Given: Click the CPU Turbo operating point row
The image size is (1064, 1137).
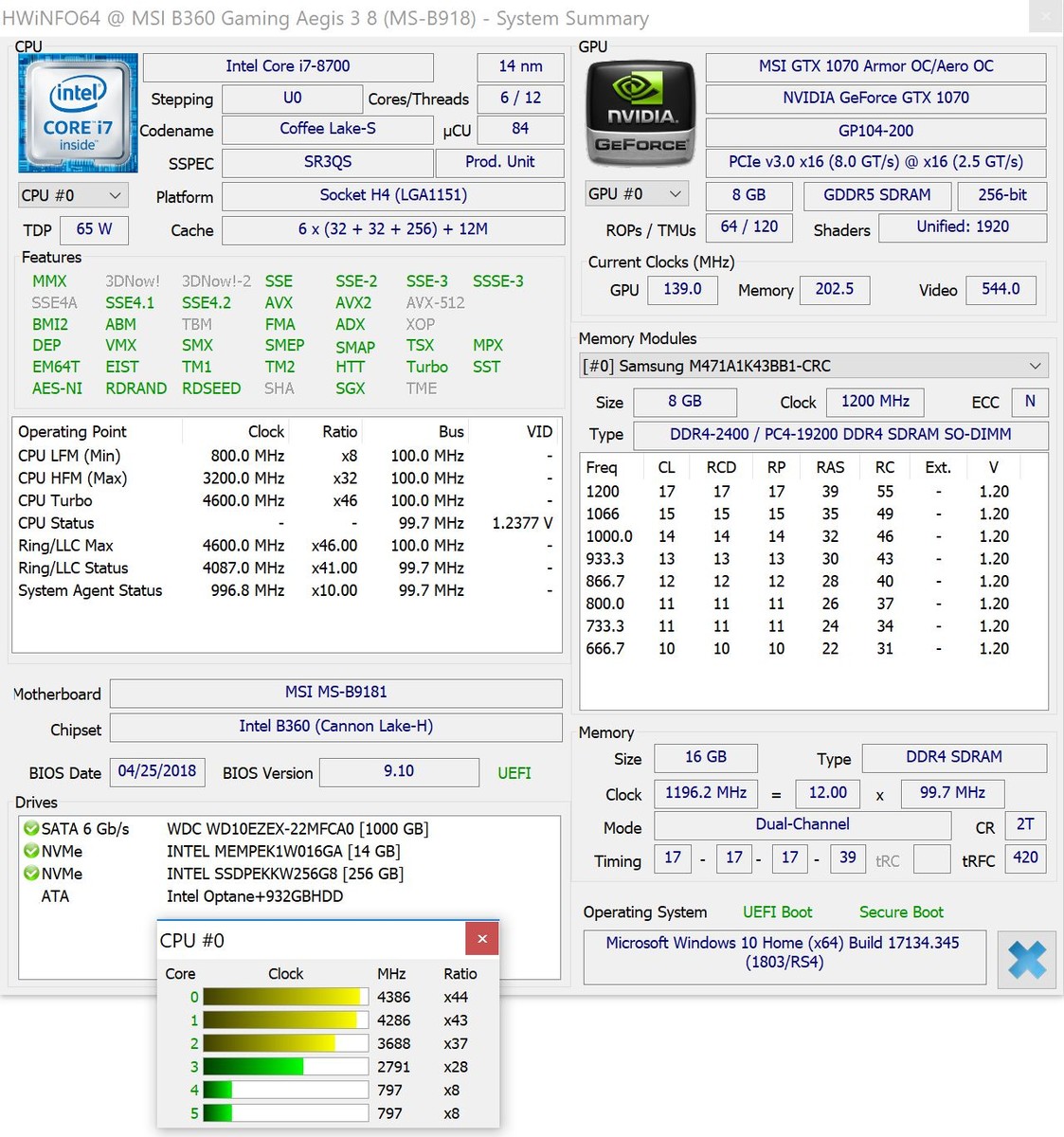Looking at the screenshot, I should pyautogui.click(x=285, y=501).
